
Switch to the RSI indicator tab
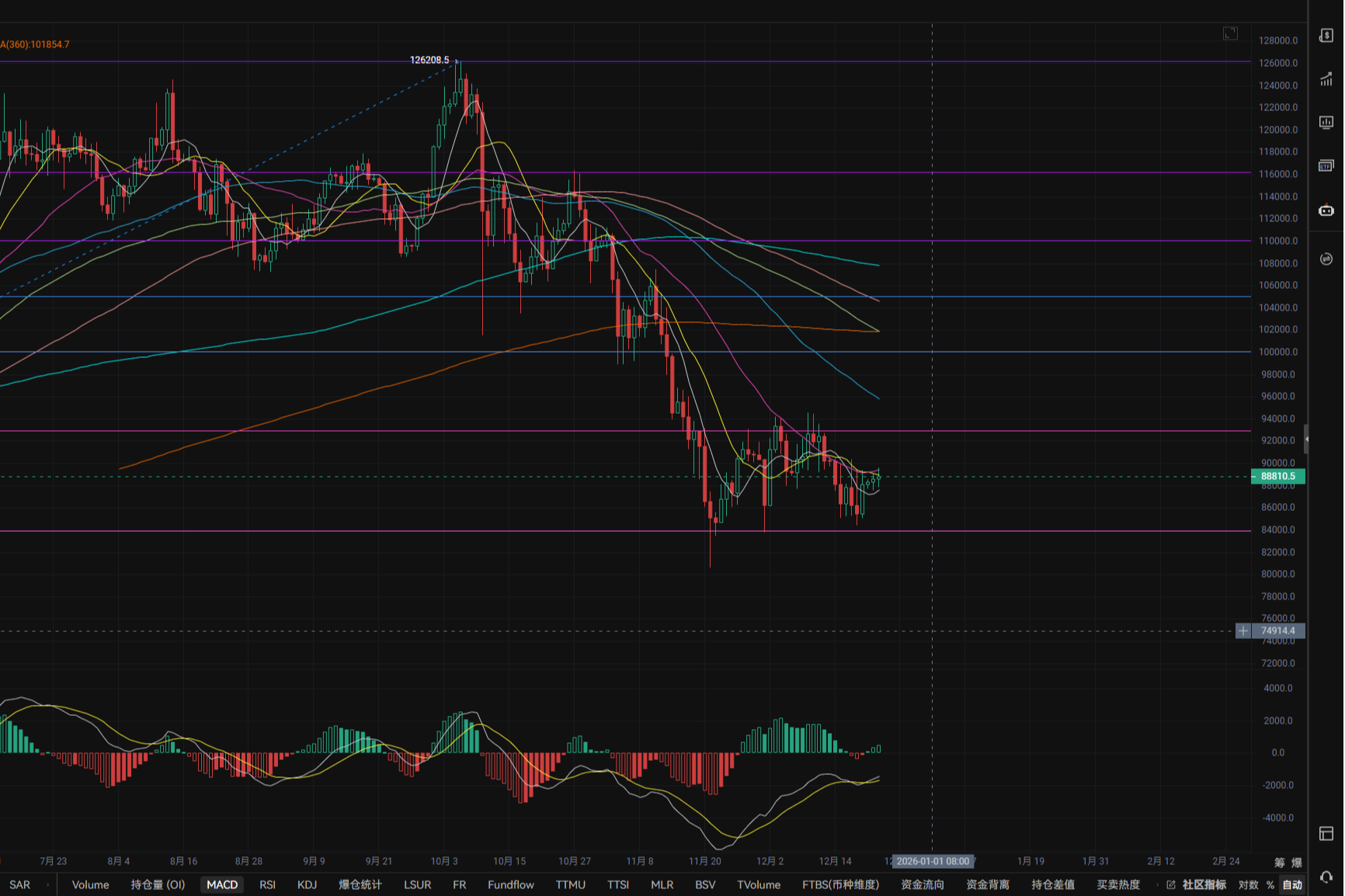point(267,885)
